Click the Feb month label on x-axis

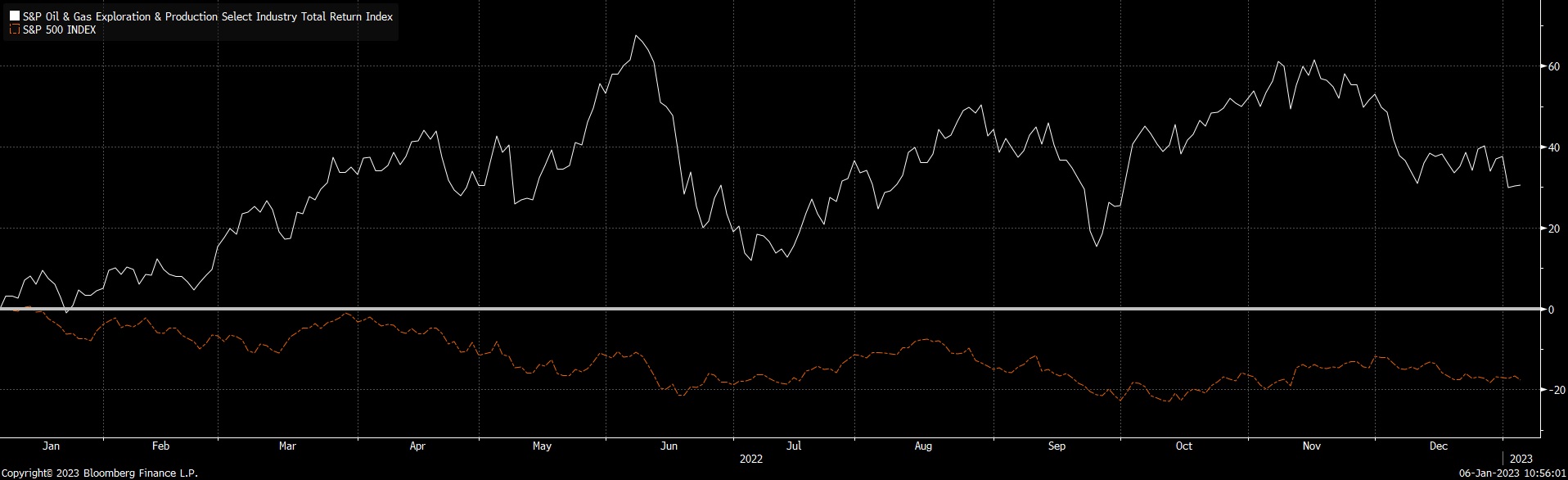[x=160, y=446]
